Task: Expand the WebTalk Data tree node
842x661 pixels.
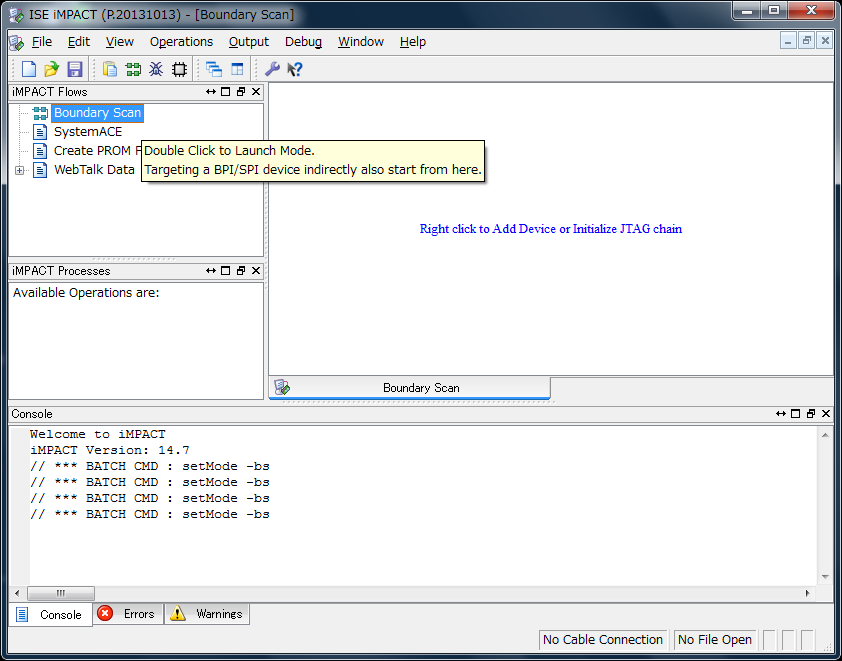Action: (x=20, y=170)
